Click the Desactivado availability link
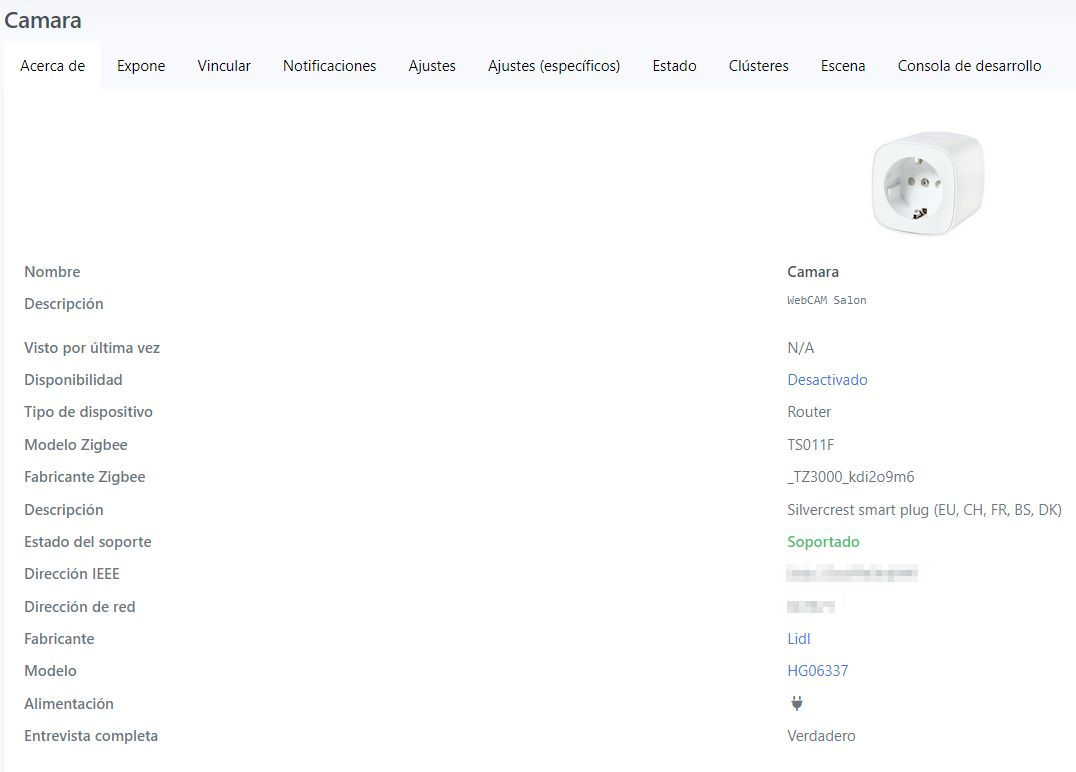Viewport: 1076px width, 772px height. click(x=827, y=380)
